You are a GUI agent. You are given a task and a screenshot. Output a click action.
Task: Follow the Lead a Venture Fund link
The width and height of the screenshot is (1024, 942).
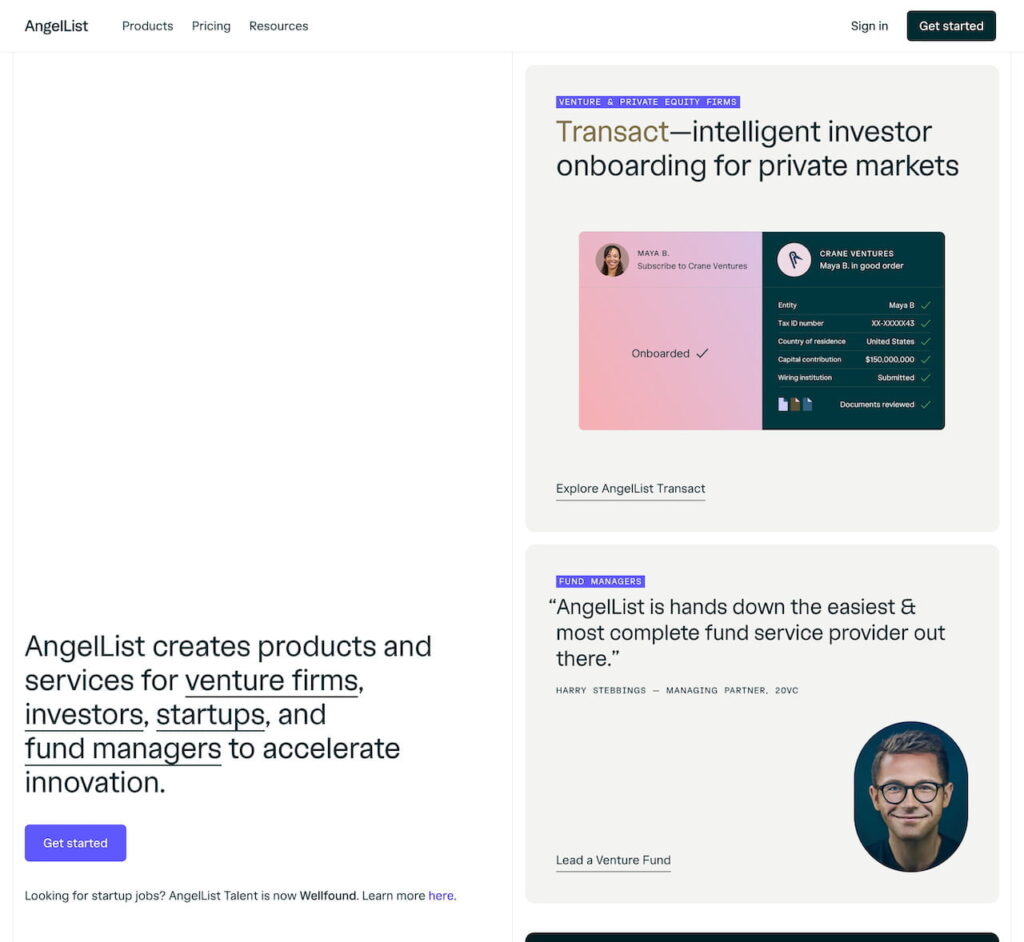(x=613, y=861)
